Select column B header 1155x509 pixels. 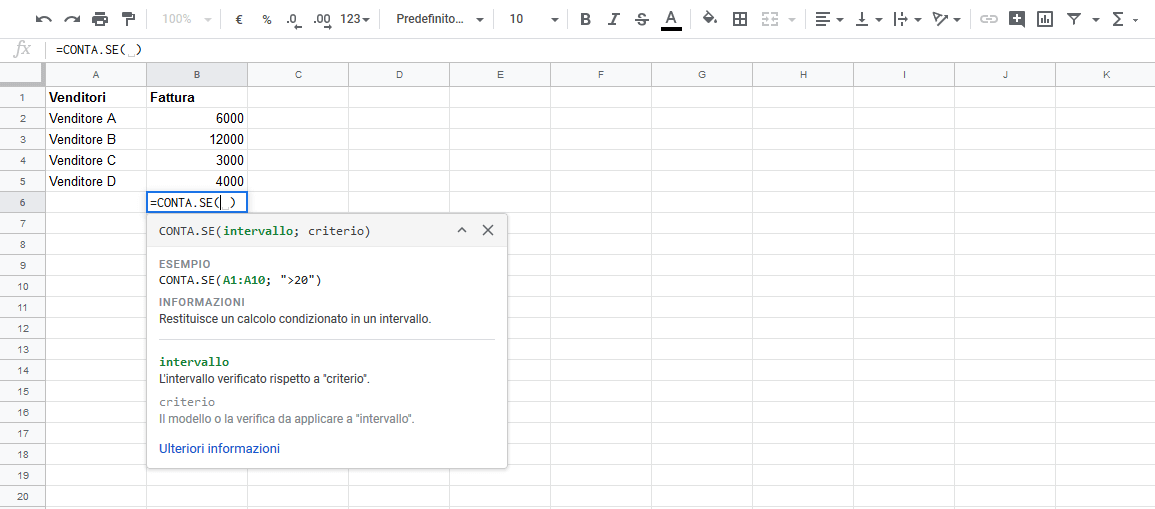(x=197, y=74)
